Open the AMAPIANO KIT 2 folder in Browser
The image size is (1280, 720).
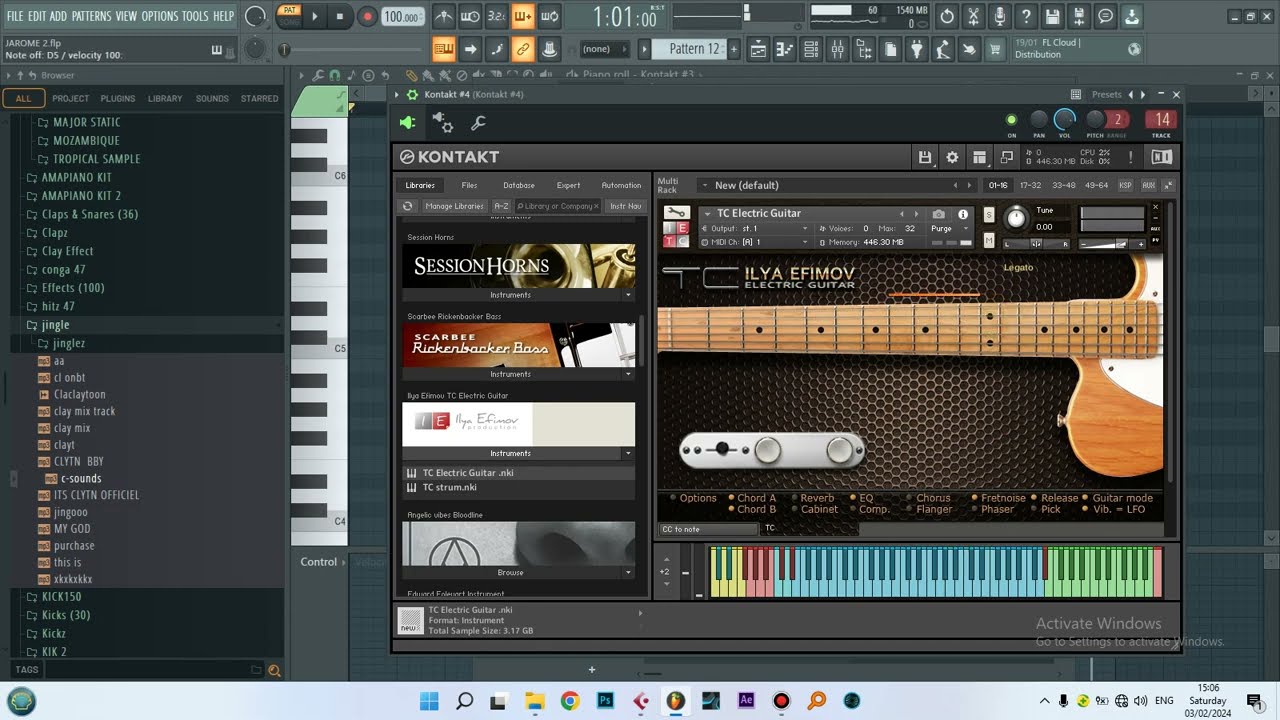pos(81,196)
